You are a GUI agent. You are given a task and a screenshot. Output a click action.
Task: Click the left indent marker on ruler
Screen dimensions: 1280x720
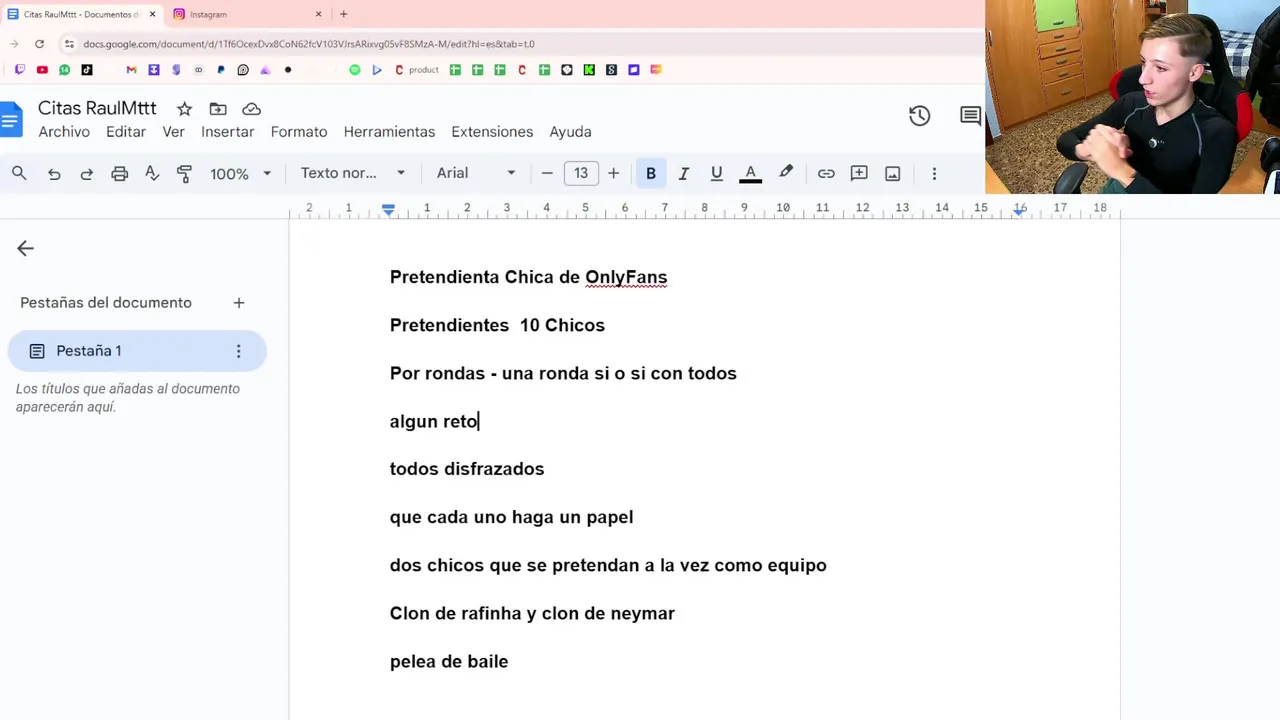point(388,210)
